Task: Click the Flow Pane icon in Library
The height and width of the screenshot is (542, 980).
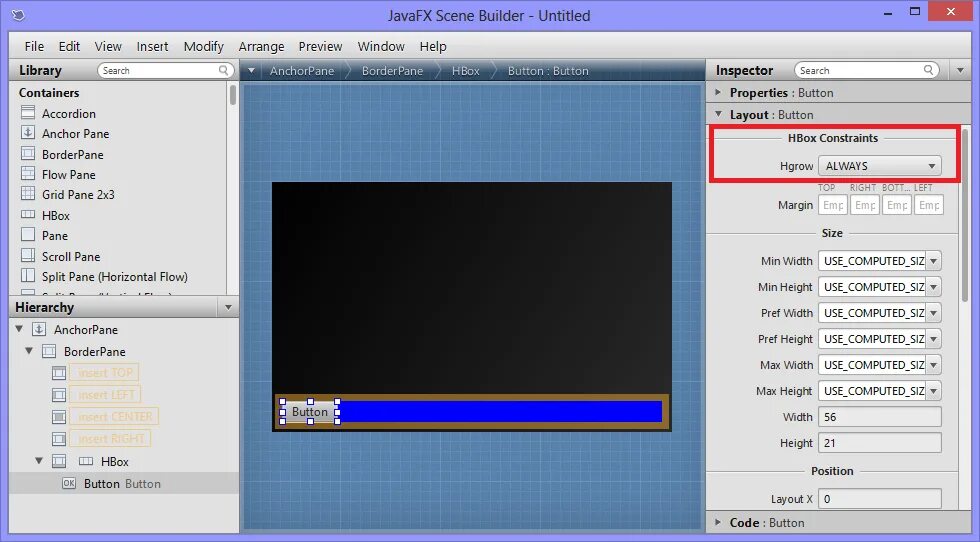Action: [28, 173]
